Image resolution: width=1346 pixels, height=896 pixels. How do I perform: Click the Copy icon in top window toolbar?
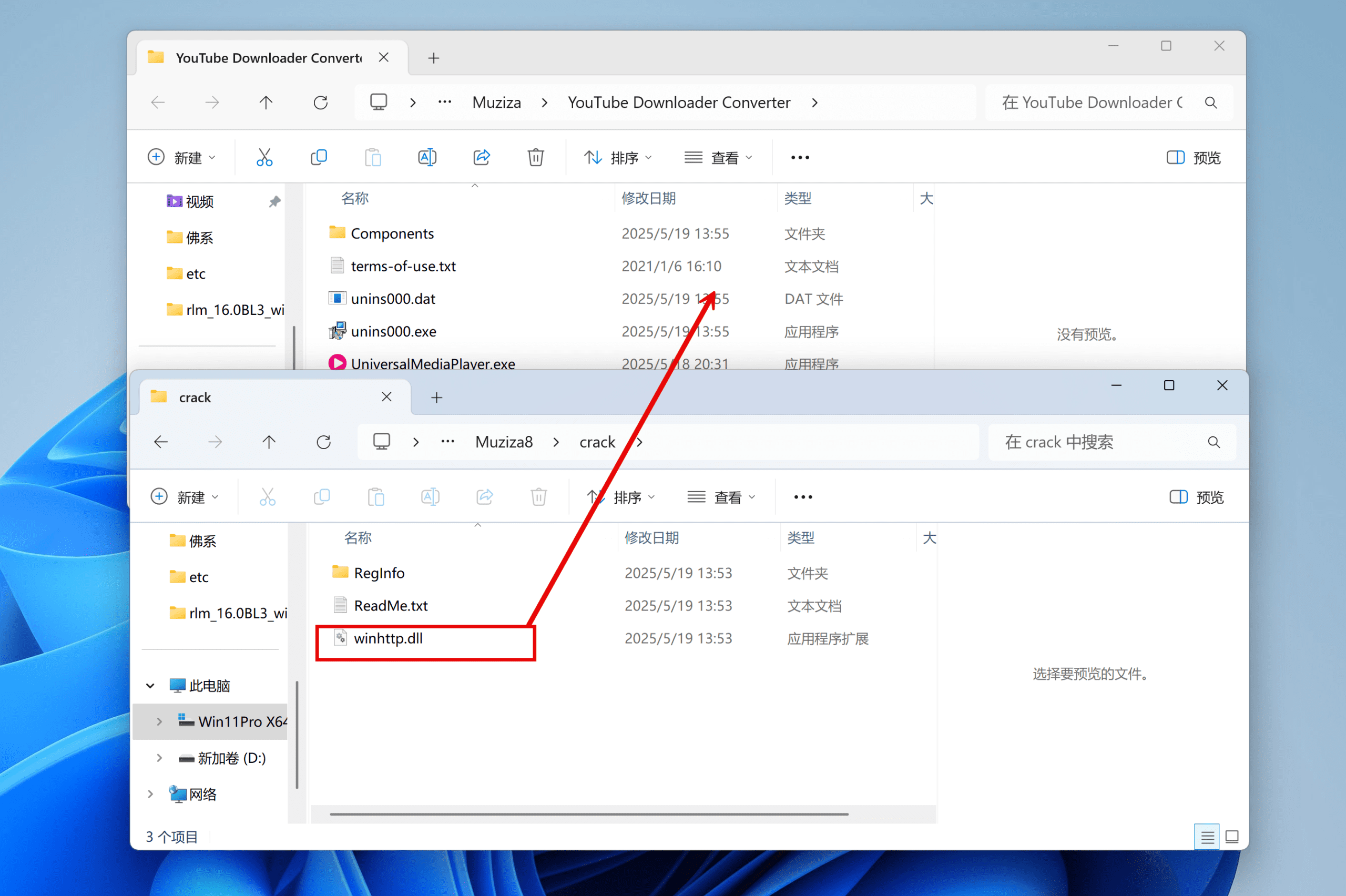pos(319,157)
